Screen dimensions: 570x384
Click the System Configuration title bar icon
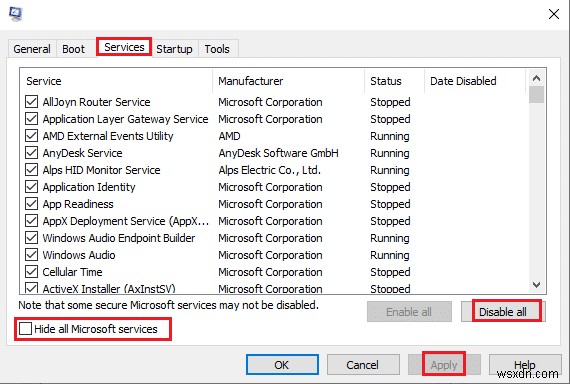click(x=15, y=14)
